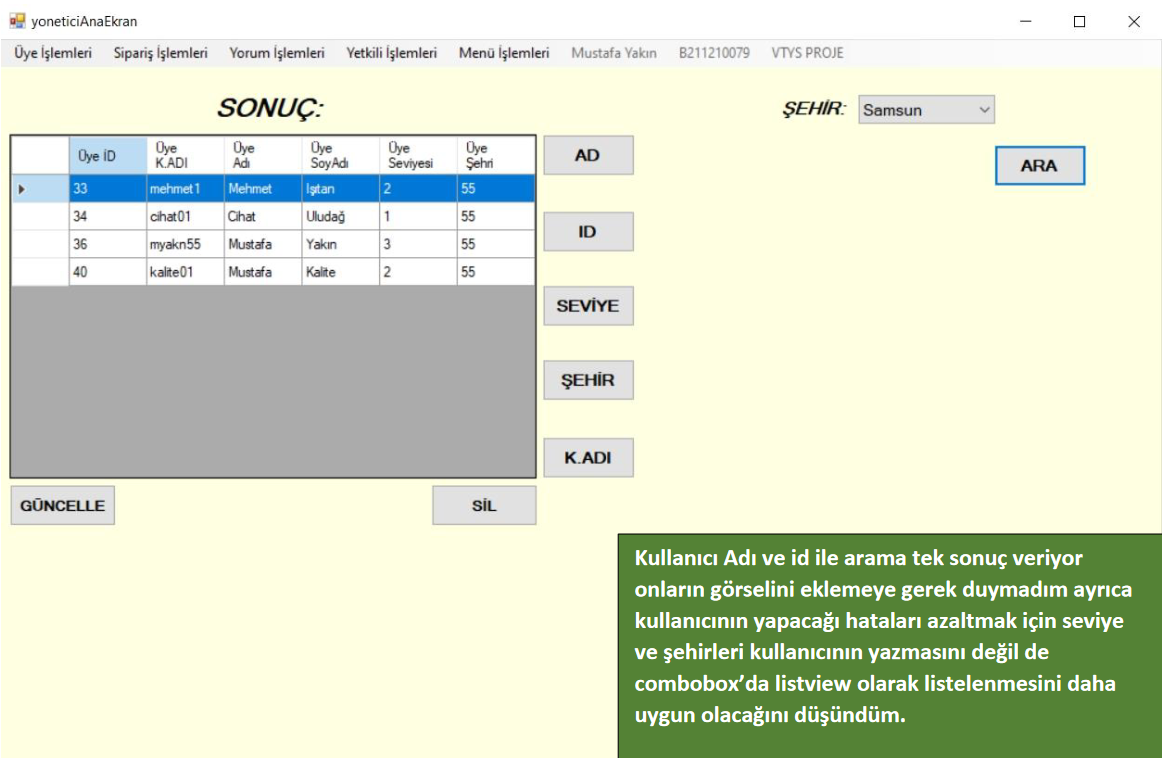
Task: Click the yoneticiAnaEkran window app icon
Action: pyautogui.click(x=16, y=20)
